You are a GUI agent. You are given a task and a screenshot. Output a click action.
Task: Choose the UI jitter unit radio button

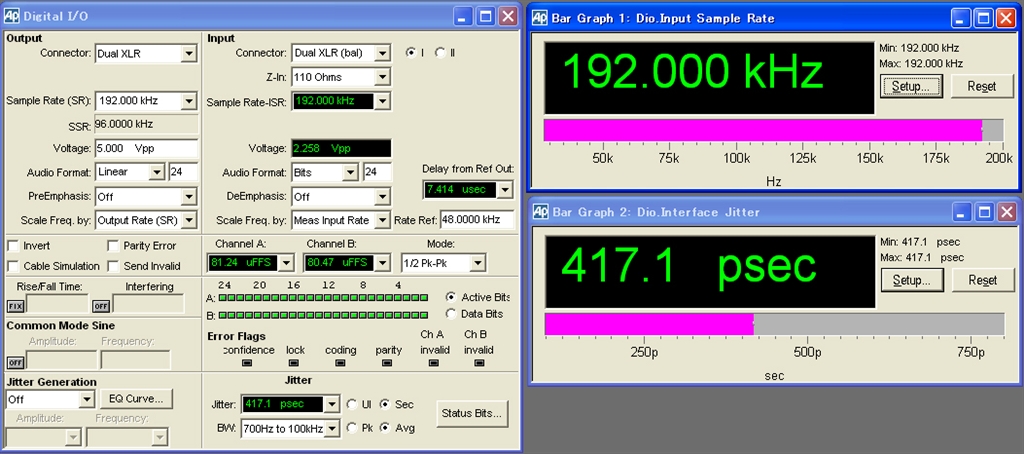tap(352, 404)
